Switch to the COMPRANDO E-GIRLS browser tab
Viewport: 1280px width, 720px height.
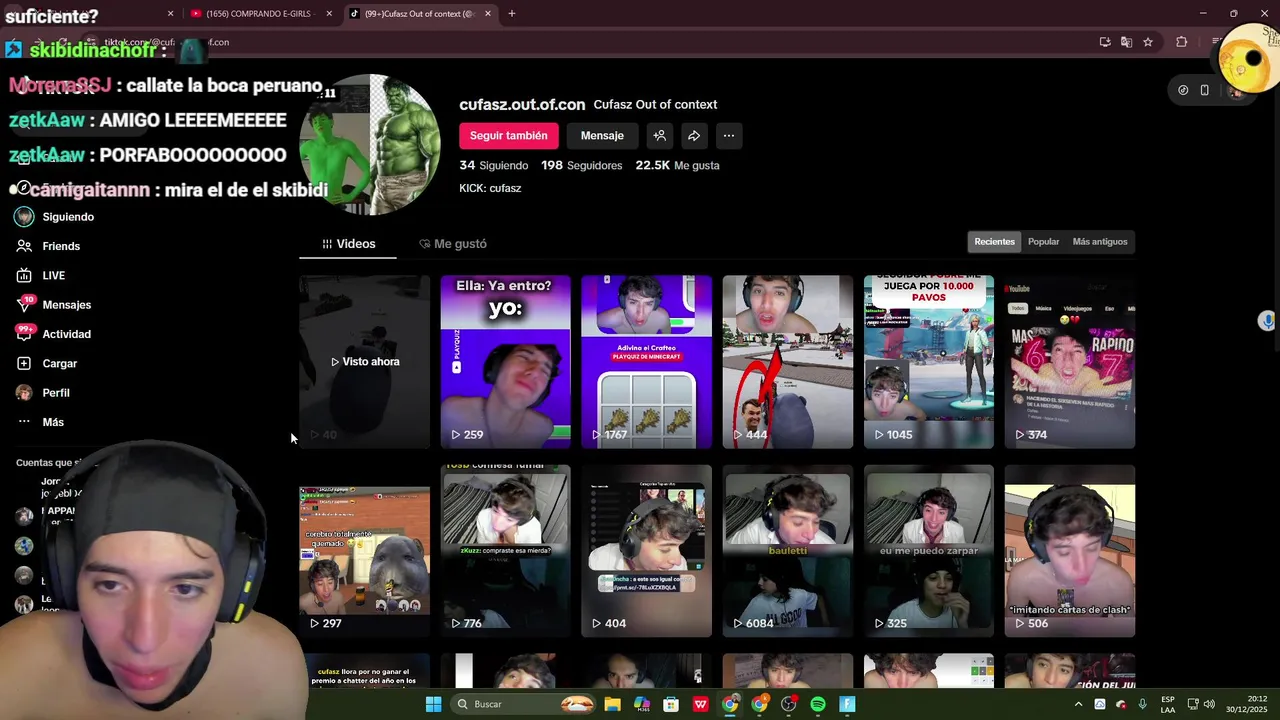pyautogui.click(x=260, y=14)
